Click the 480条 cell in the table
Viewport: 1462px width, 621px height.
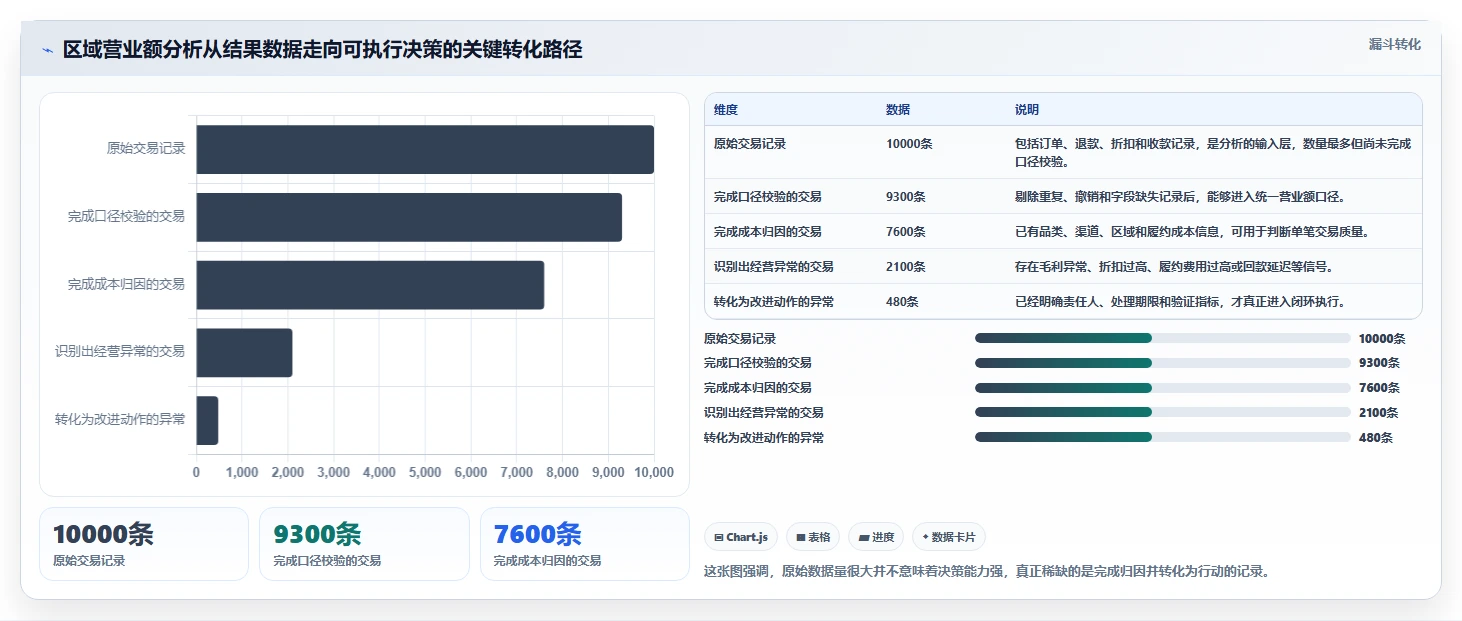[x=902, y=302]
